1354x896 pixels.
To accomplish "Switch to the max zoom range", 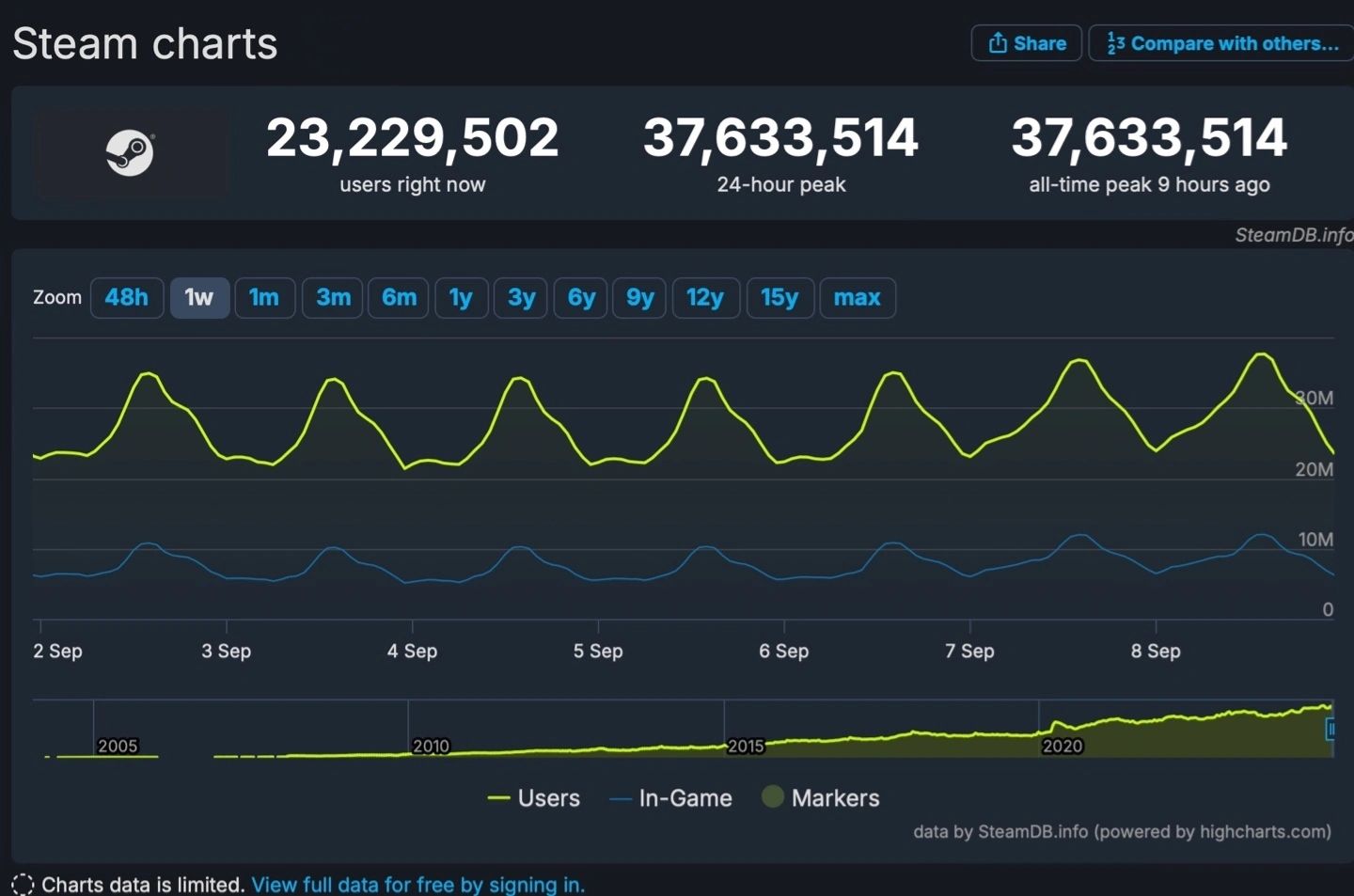I will (x=857, y=297).
